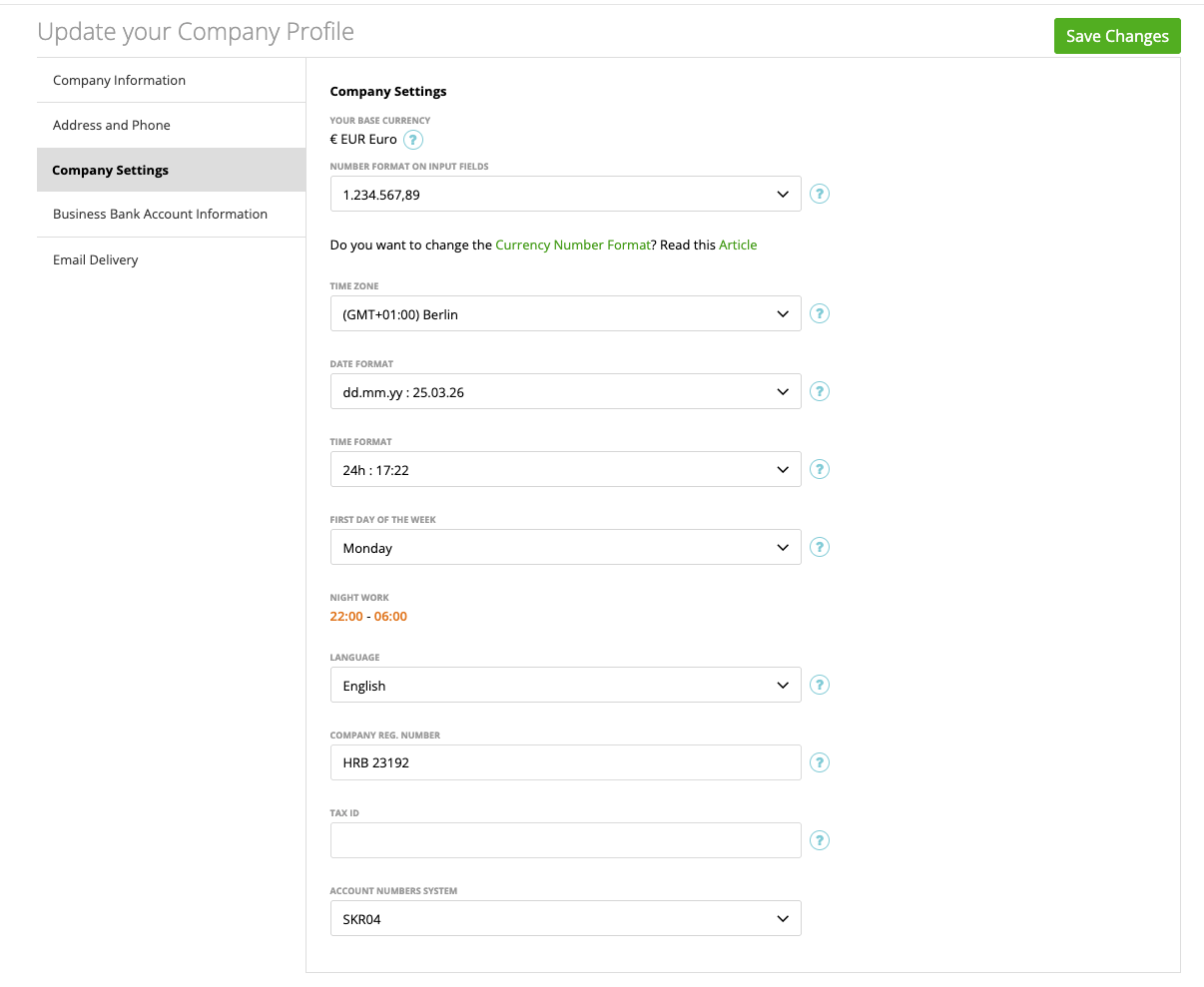1204x987 pixels.
Task: Open help tooltip for Time Zone
Action: pyautogui.click(x=819, y=313)
